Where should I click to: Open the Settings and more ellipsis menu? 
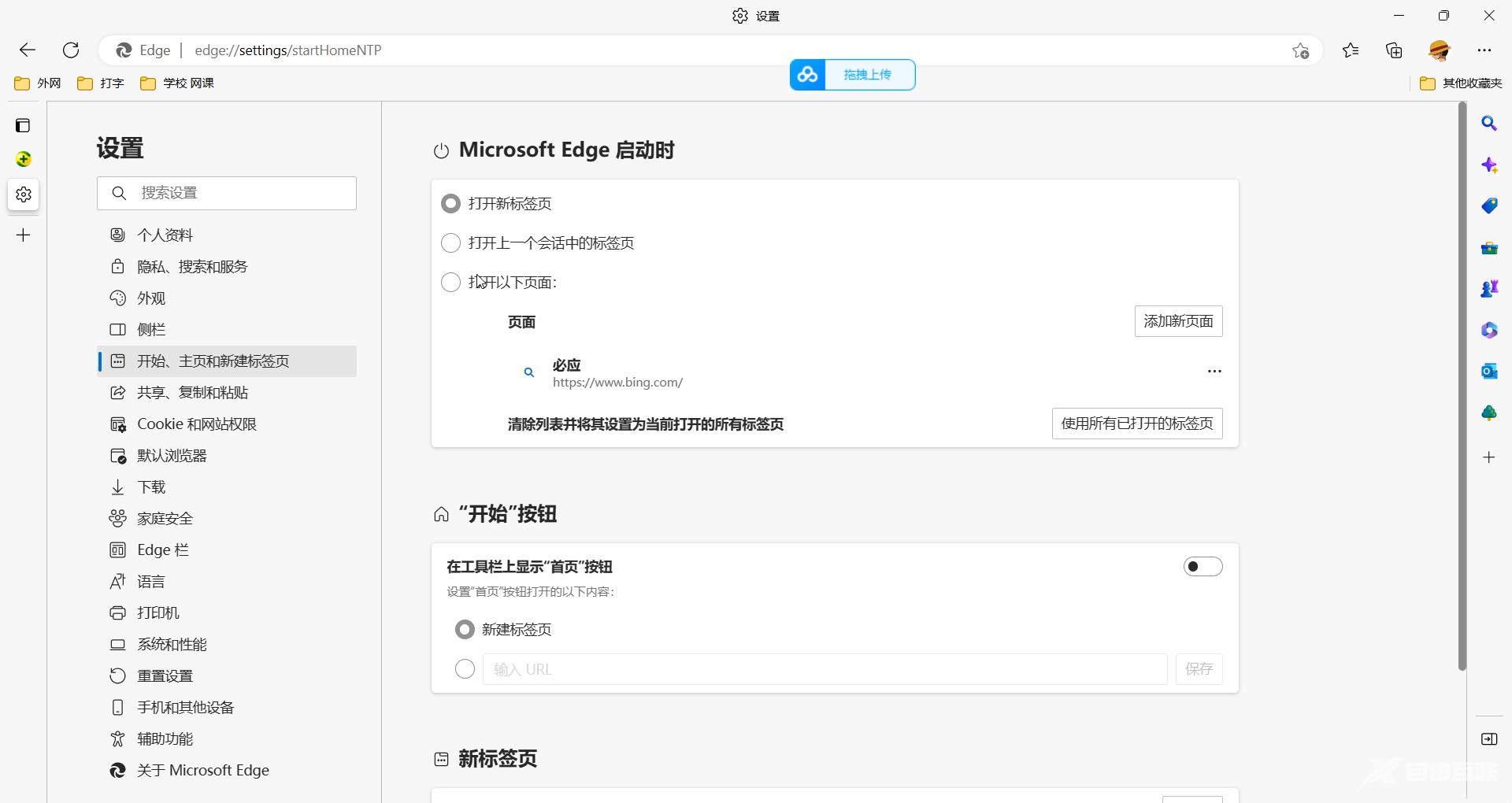[1484, 50]
